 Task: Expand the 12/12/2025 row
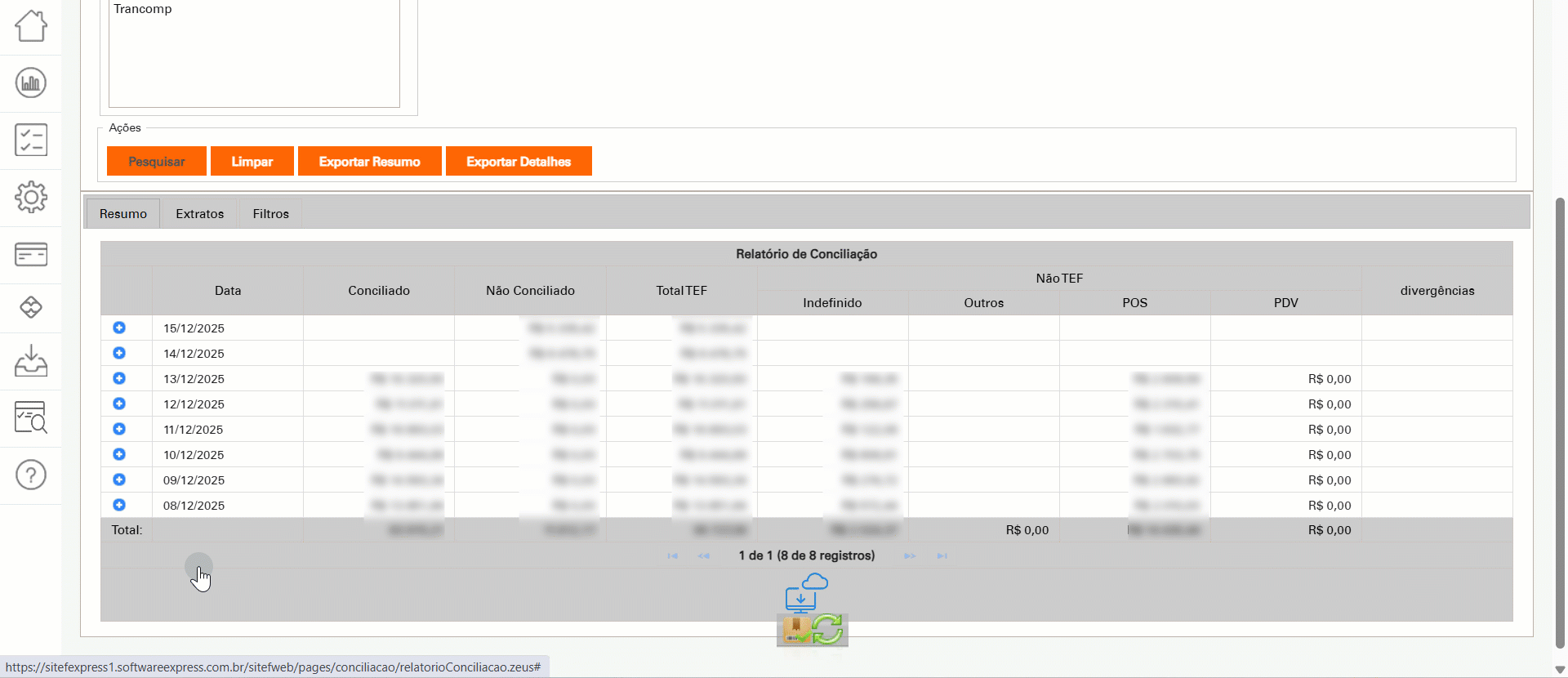coord(119,404)
